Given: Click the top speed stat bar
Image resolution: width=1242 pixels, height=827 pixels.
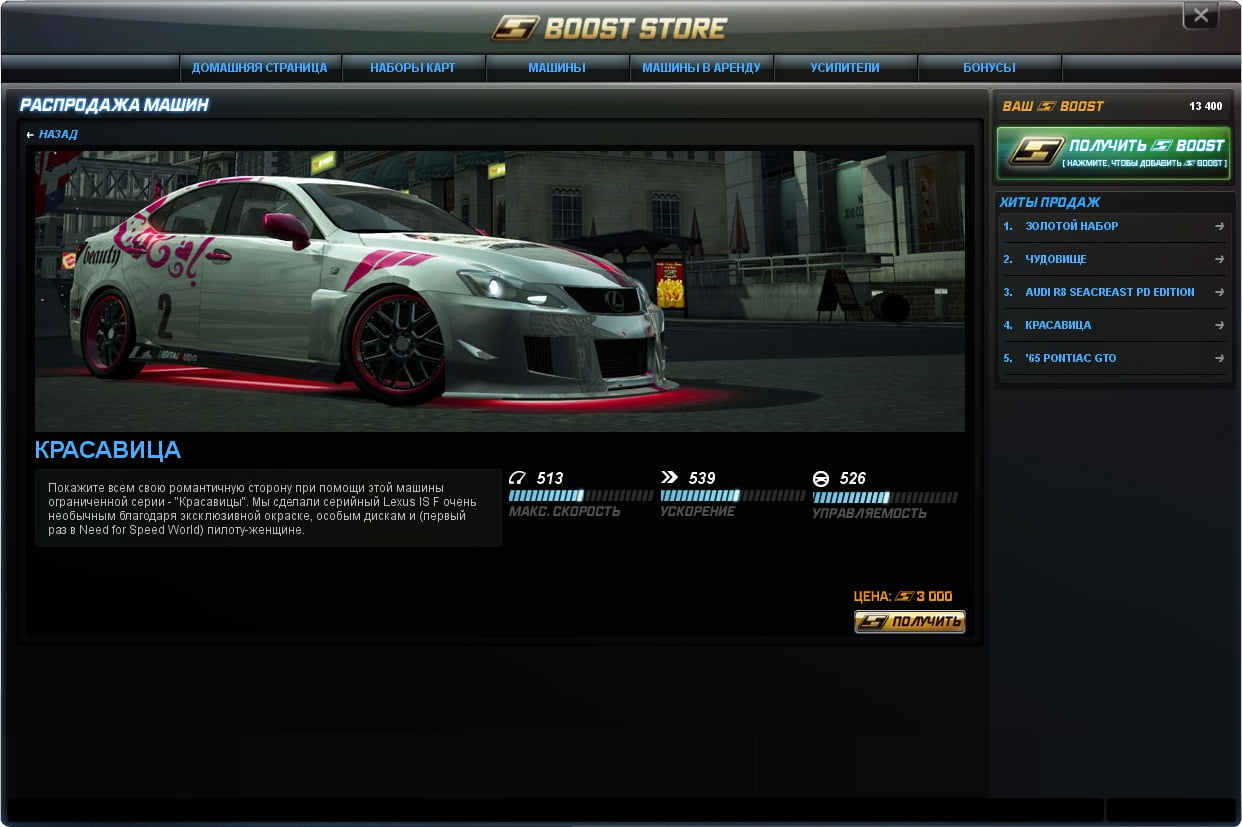Looking at the screenshot, I should pos(581,496).
